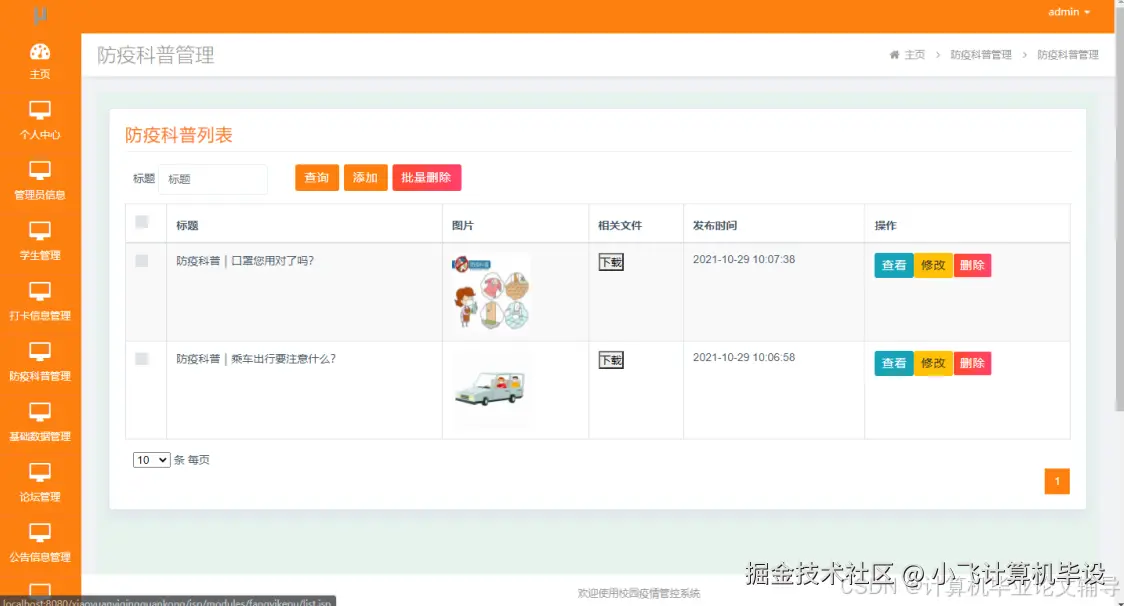Click the 防疫科普管理 page title at top

(x=156, y=55)
